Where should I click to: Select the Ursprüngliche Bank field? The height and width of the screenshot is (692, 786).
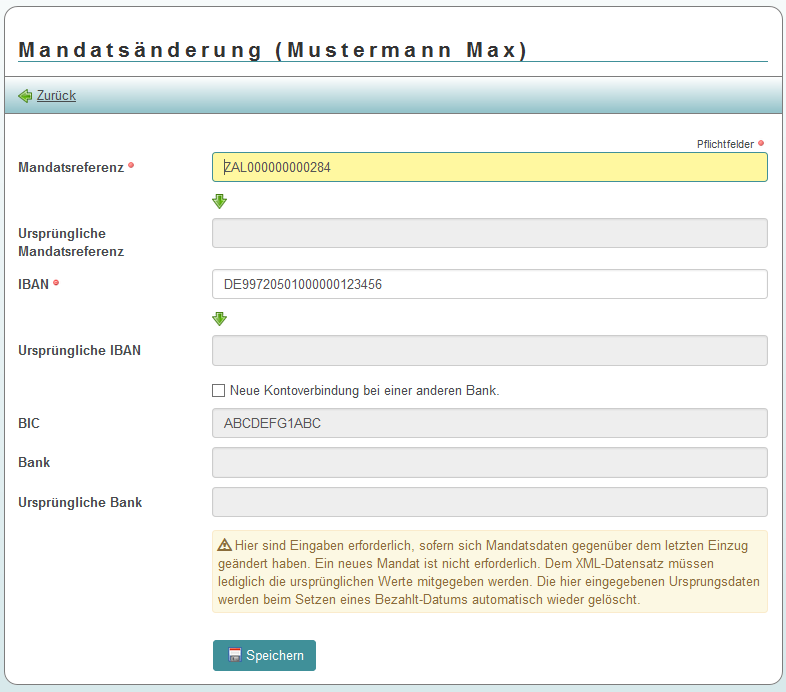coord(489,502)
